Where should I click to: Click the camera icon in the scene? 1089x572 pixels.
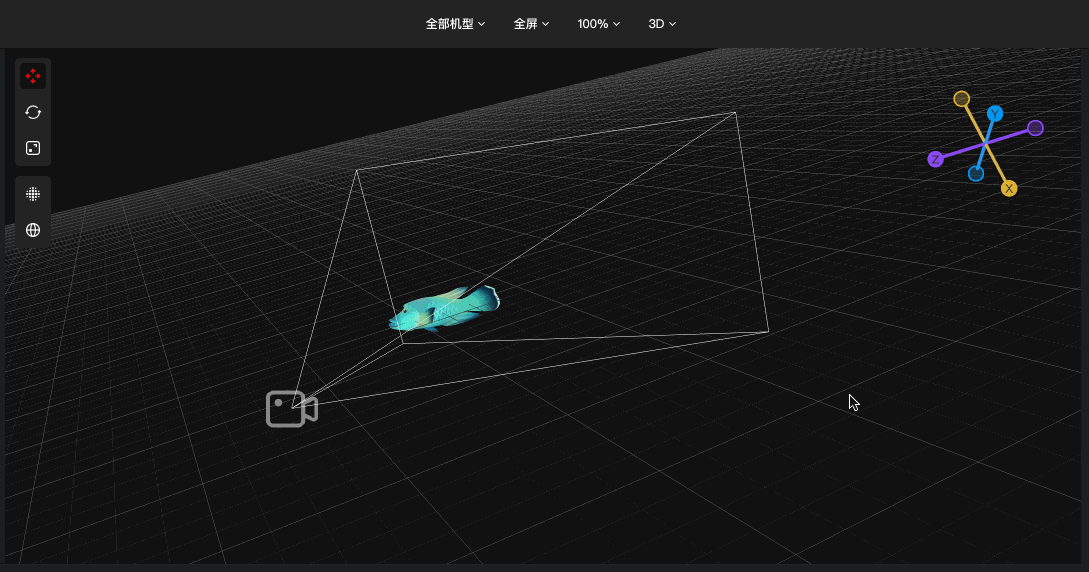(292, 409)
